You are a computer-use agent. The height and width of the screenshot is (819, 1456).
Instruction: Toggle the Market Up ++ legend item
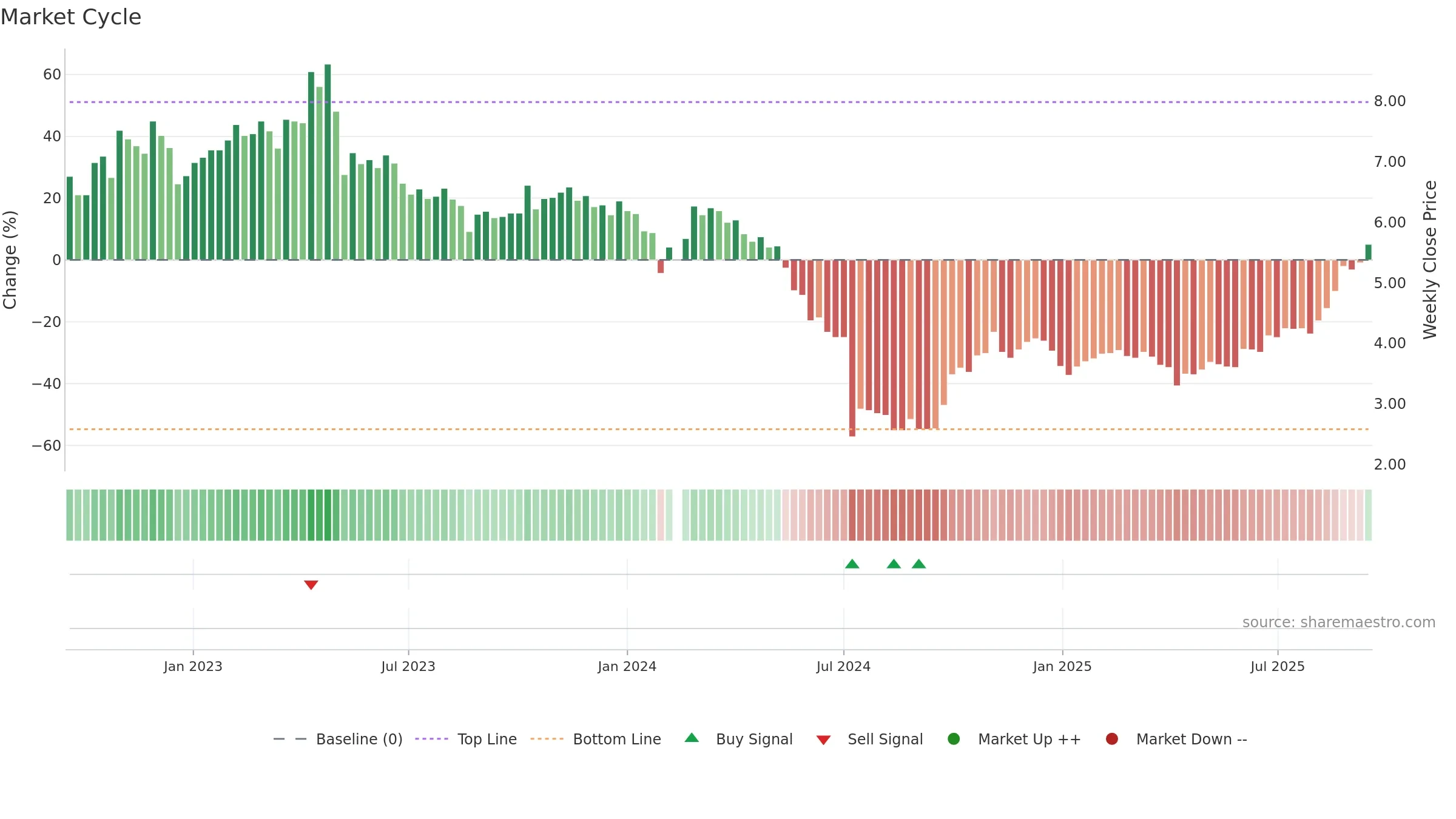pyautogui.click(x=1014, y=739)
